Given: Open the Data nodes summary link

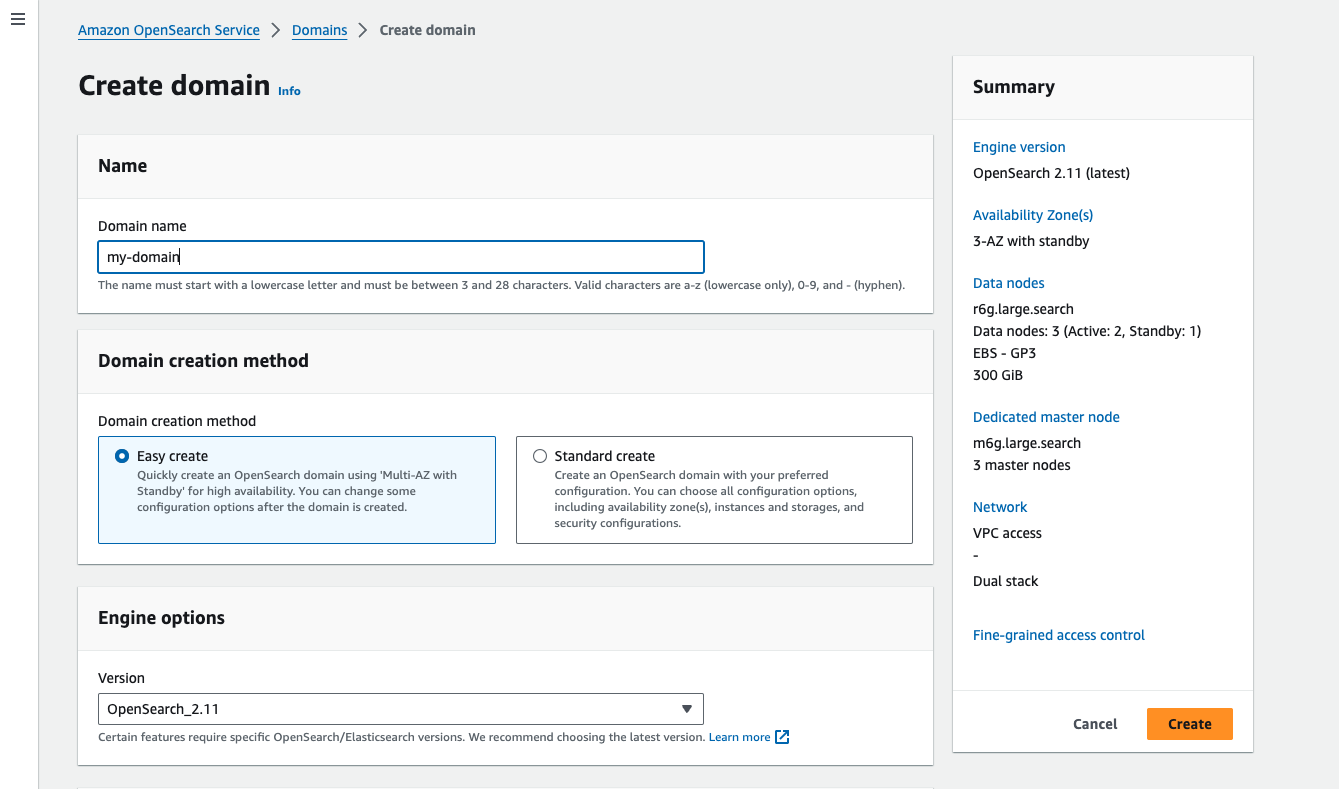Looking at the screenshot, I should pos(1008,282).
